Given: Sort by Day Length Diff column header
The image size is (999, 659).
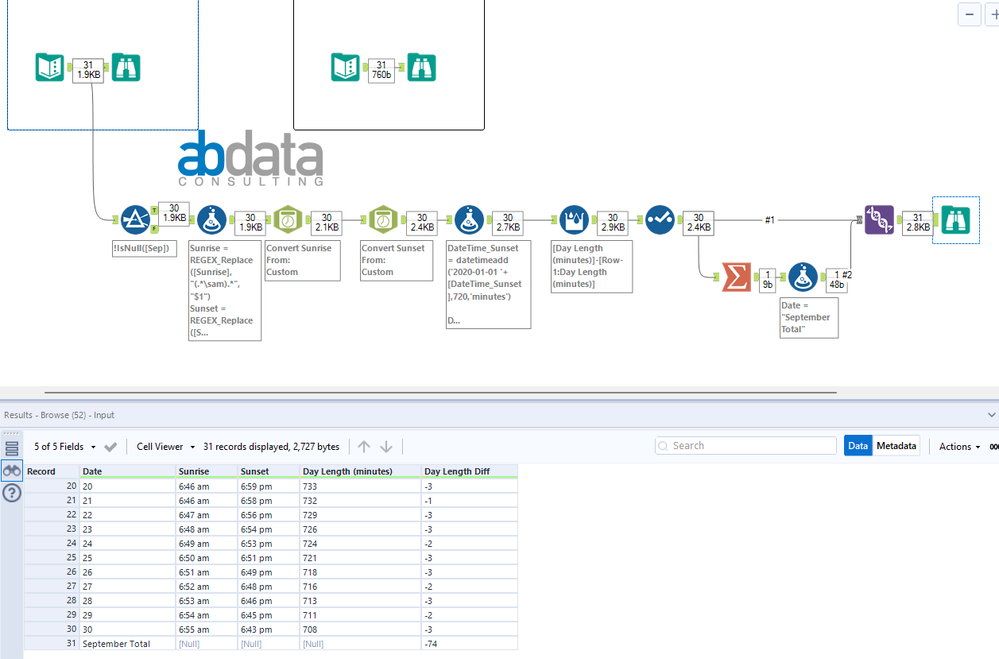Looking at the screenshot, I should pos(470,472).
